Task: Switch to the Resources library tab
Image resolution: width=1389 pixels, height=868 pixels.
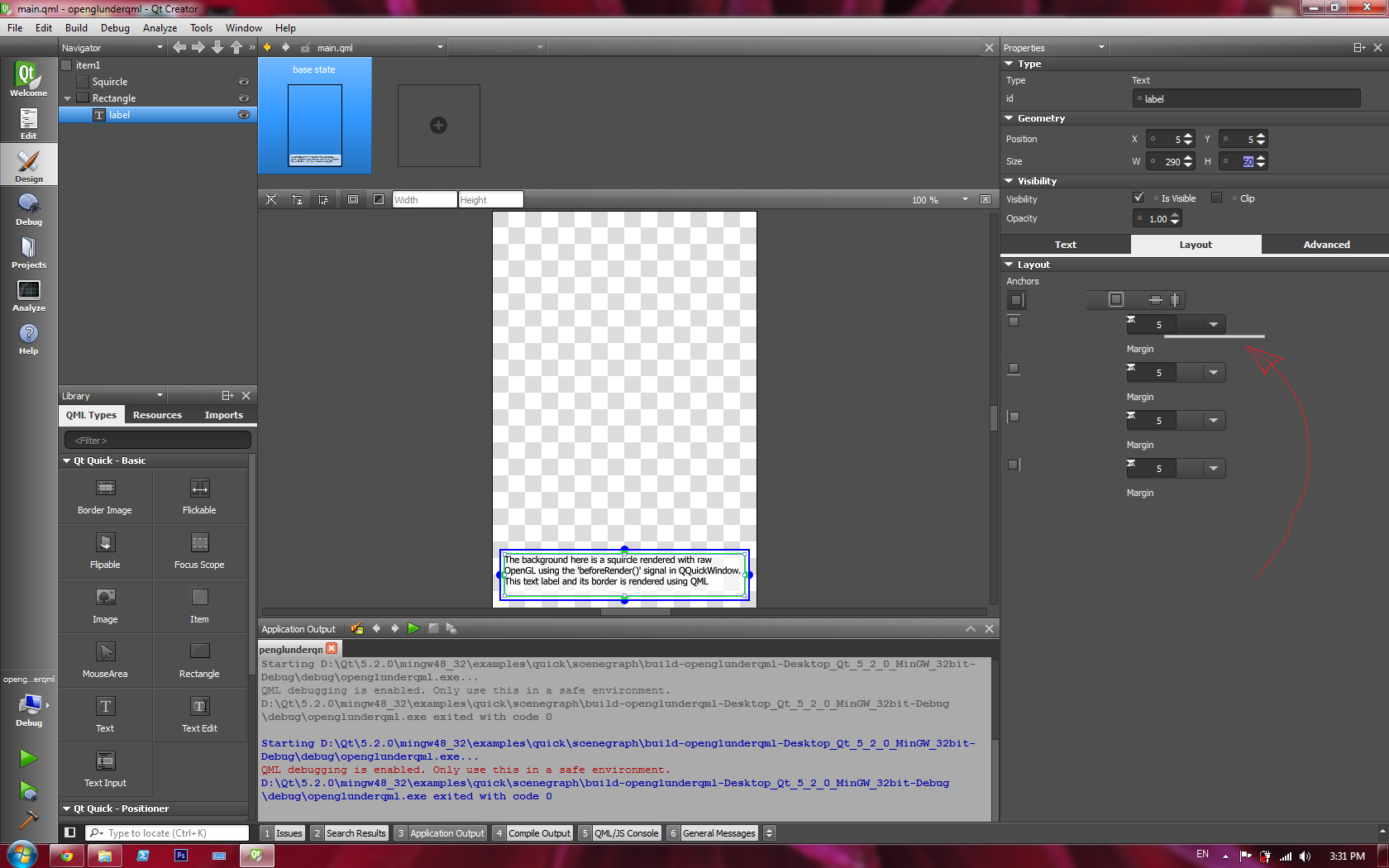Action: tap(157, 415)
